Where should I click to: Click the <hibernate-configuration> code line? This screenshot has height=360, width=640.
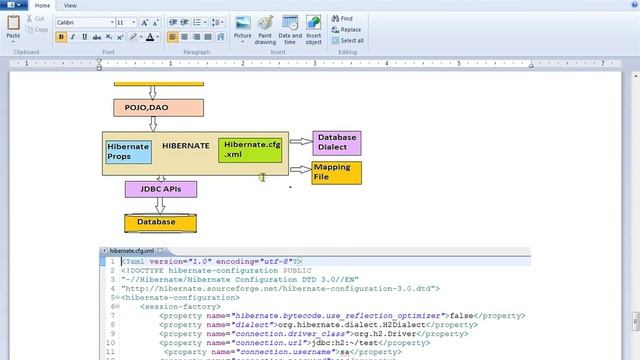(180, 298)
